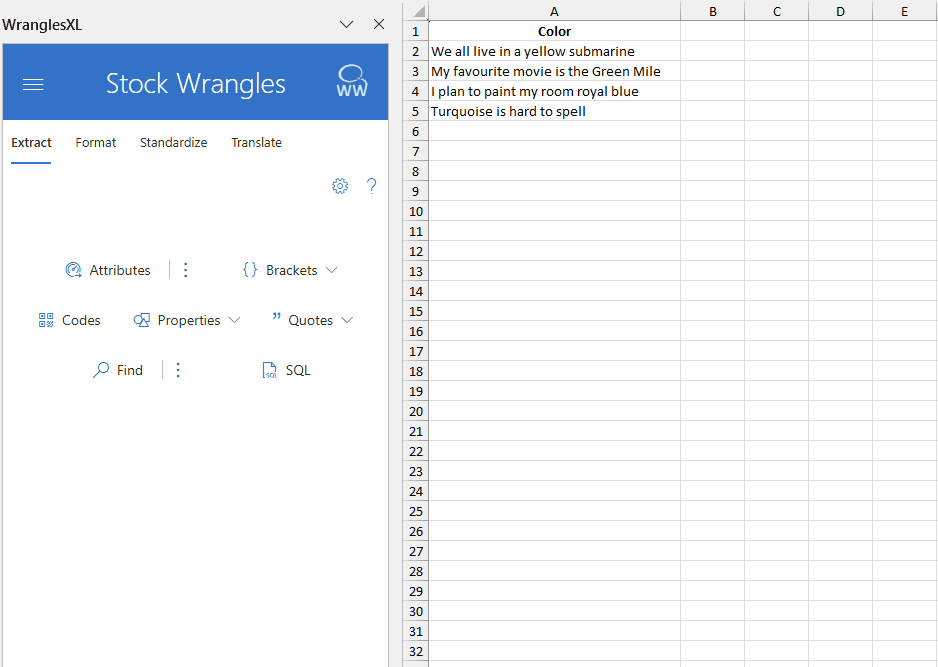The height and width of the screenshot is (667, 938).
Task: Select column B header
Action: tap(712, 11)
